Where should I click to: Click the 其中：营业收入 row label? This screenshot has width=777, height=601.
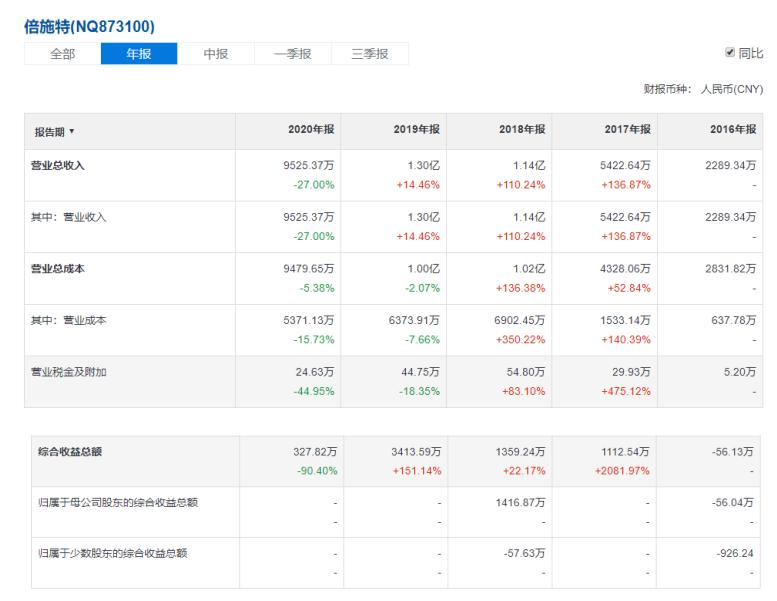(68, 217)
